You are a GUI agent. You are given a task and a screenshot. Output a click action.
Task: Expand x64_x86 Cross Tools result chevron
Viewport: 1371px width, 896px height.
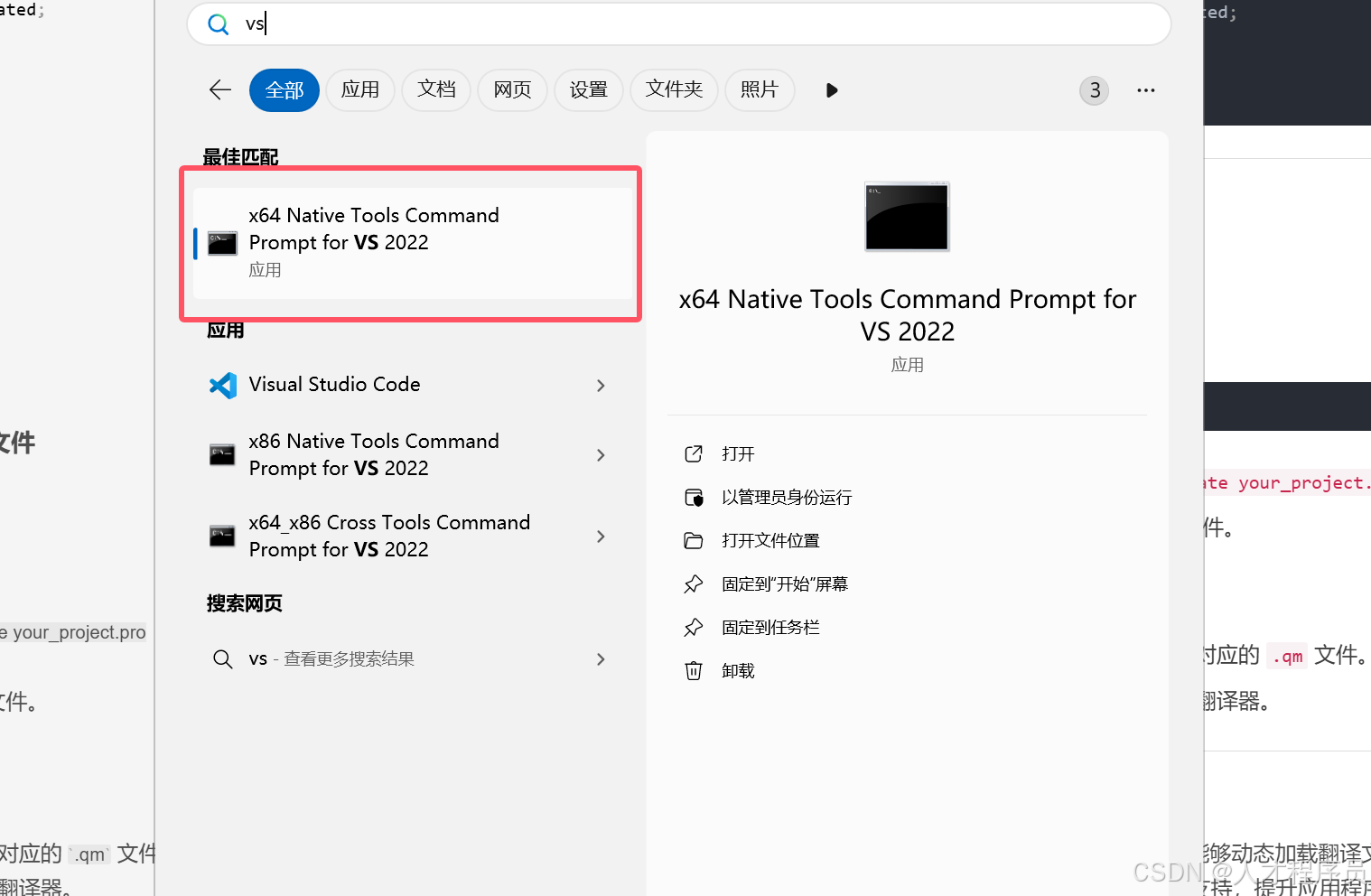tap(601, 537)
